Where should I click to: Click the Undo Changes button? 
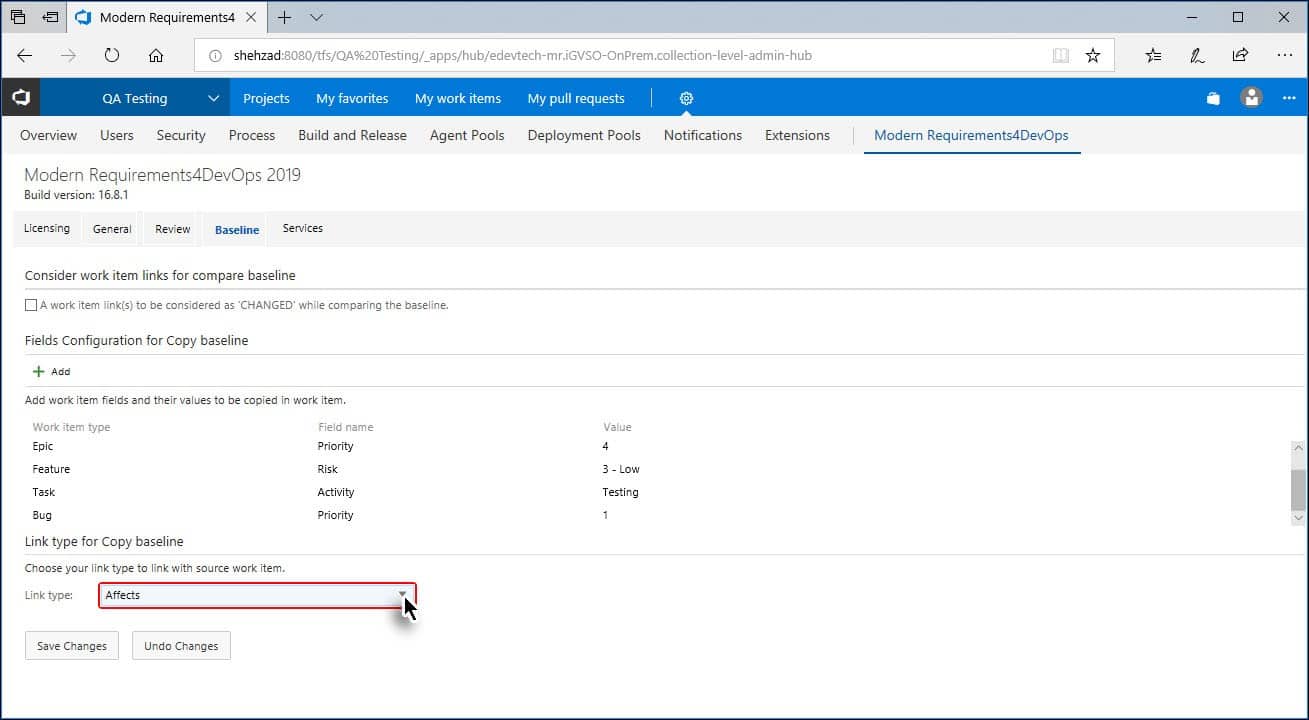pos(181,646)
